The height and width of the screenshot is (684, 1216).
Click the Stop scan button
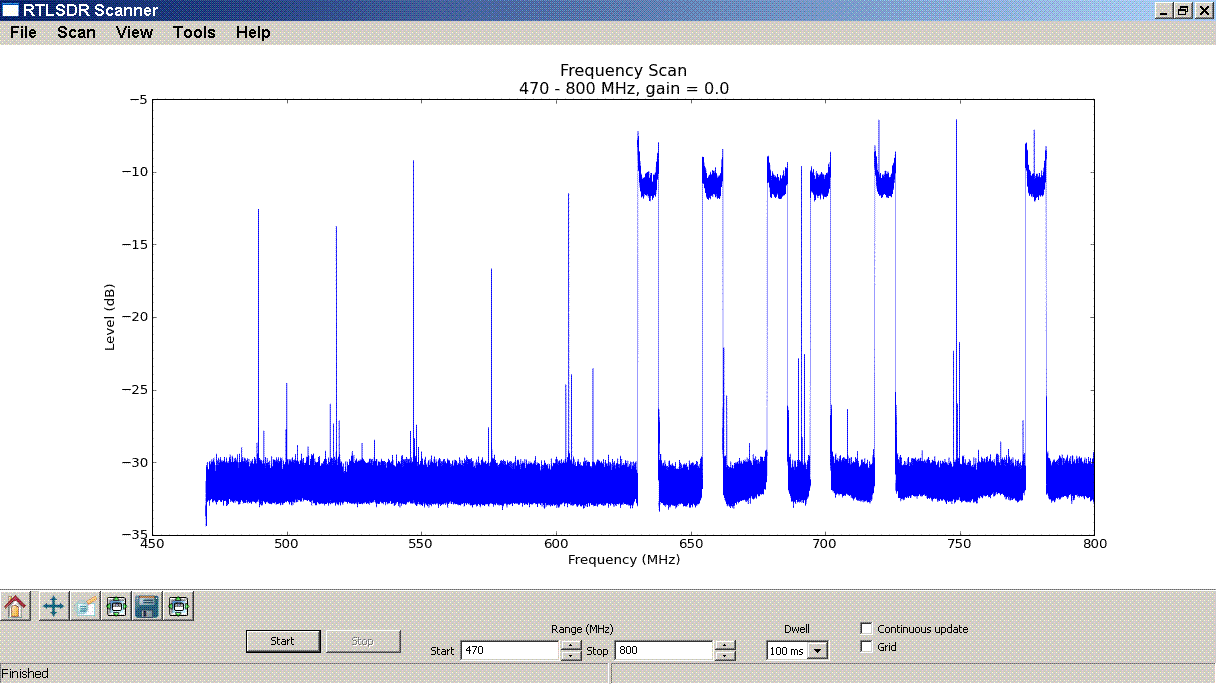[363, 641]
